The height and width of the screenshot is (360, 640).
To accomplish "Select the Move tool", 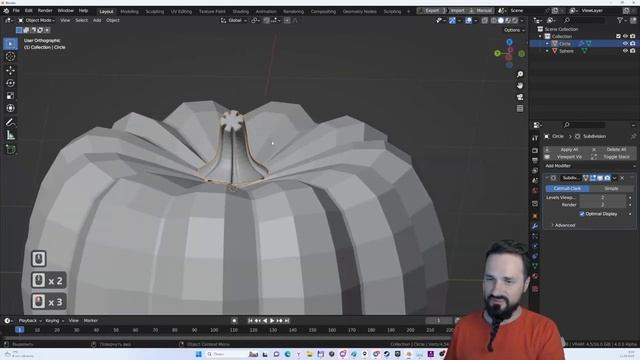I will pos(11,70).
